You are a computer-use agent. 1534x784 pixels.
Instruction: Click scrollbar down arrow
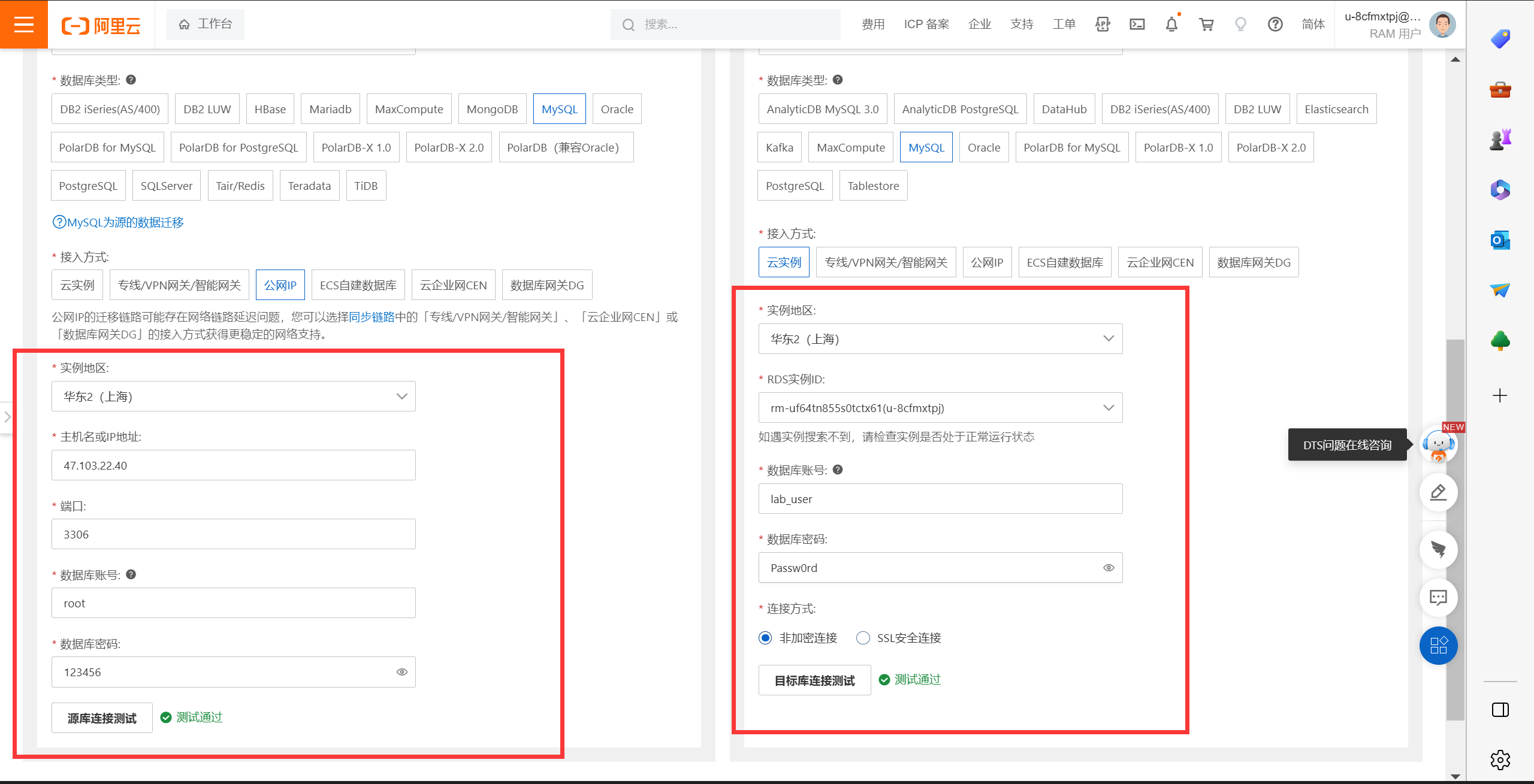1456,776
